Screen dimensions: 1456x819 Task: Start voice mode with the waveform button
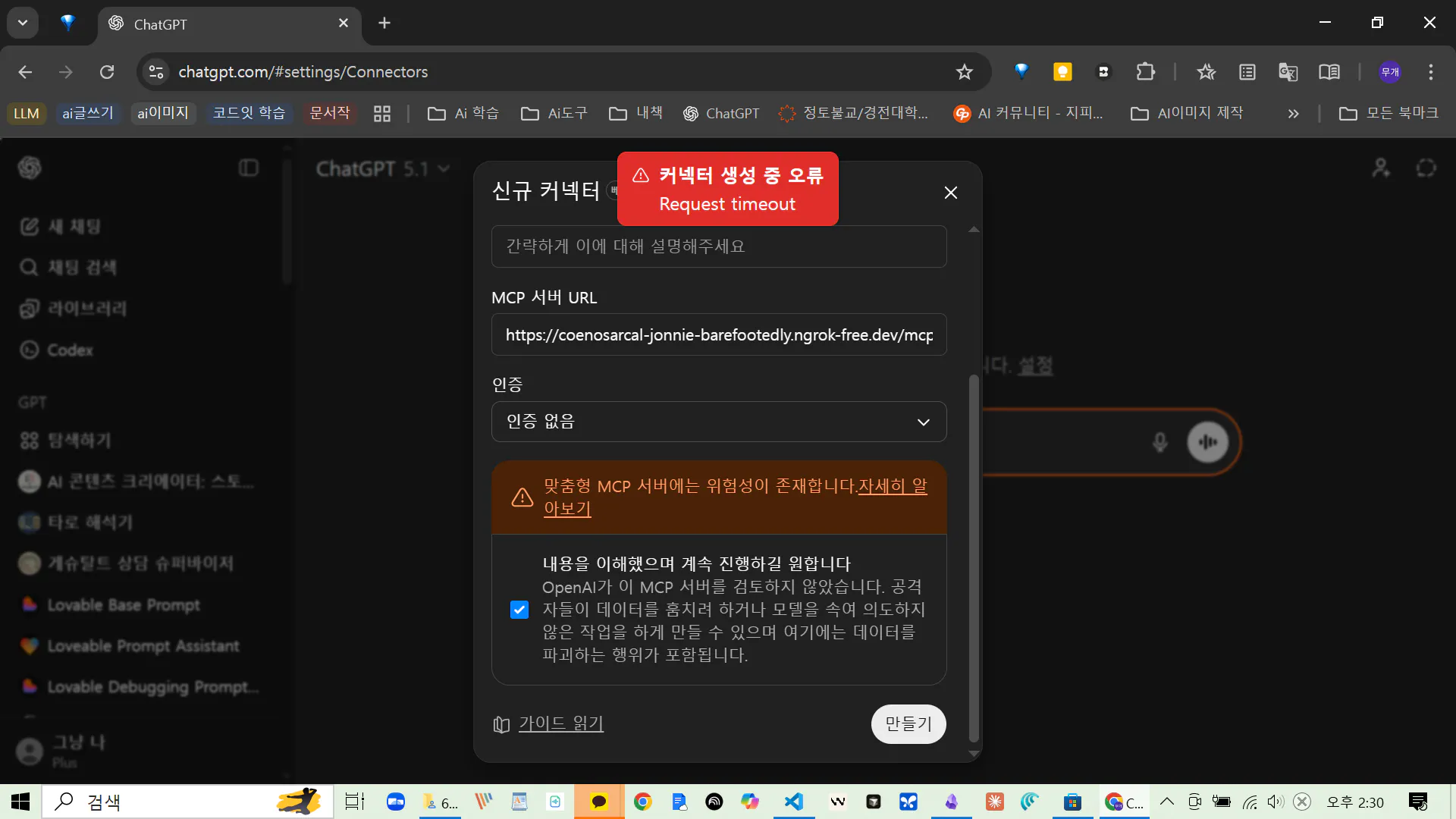click(1207, 442)
